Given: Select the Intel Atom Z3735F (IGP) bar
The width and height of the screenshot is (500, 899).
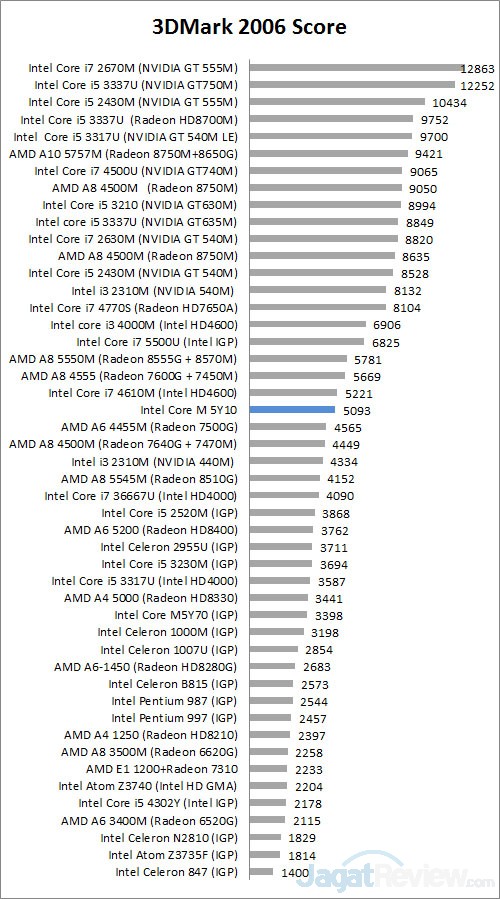Looking at the screenshot, I should click(x=265, y=855).
